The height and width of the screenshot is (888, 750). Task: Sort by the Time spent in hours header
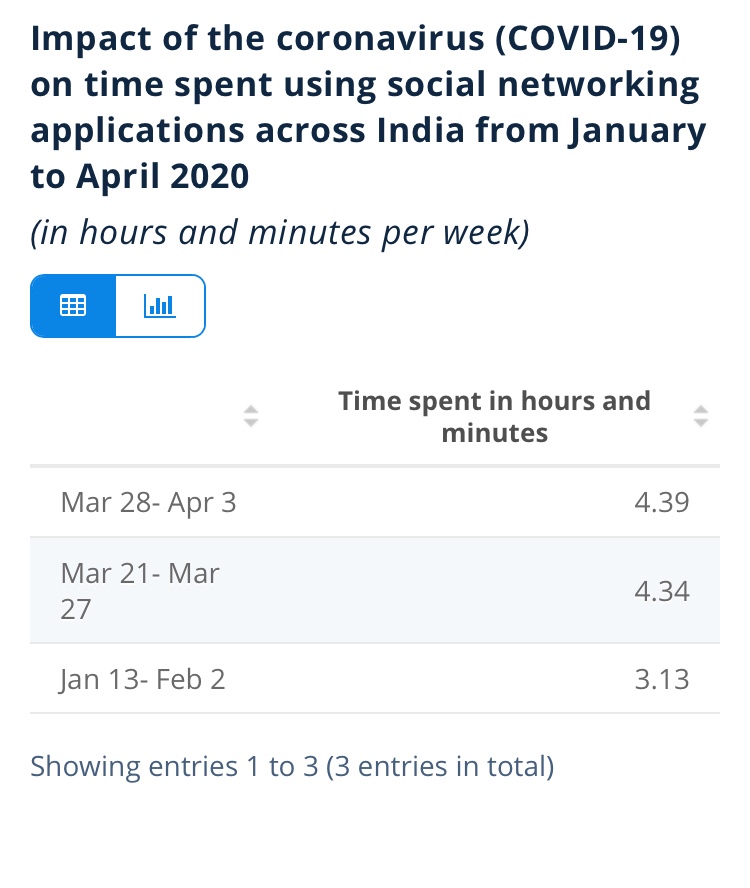point(494,417)
